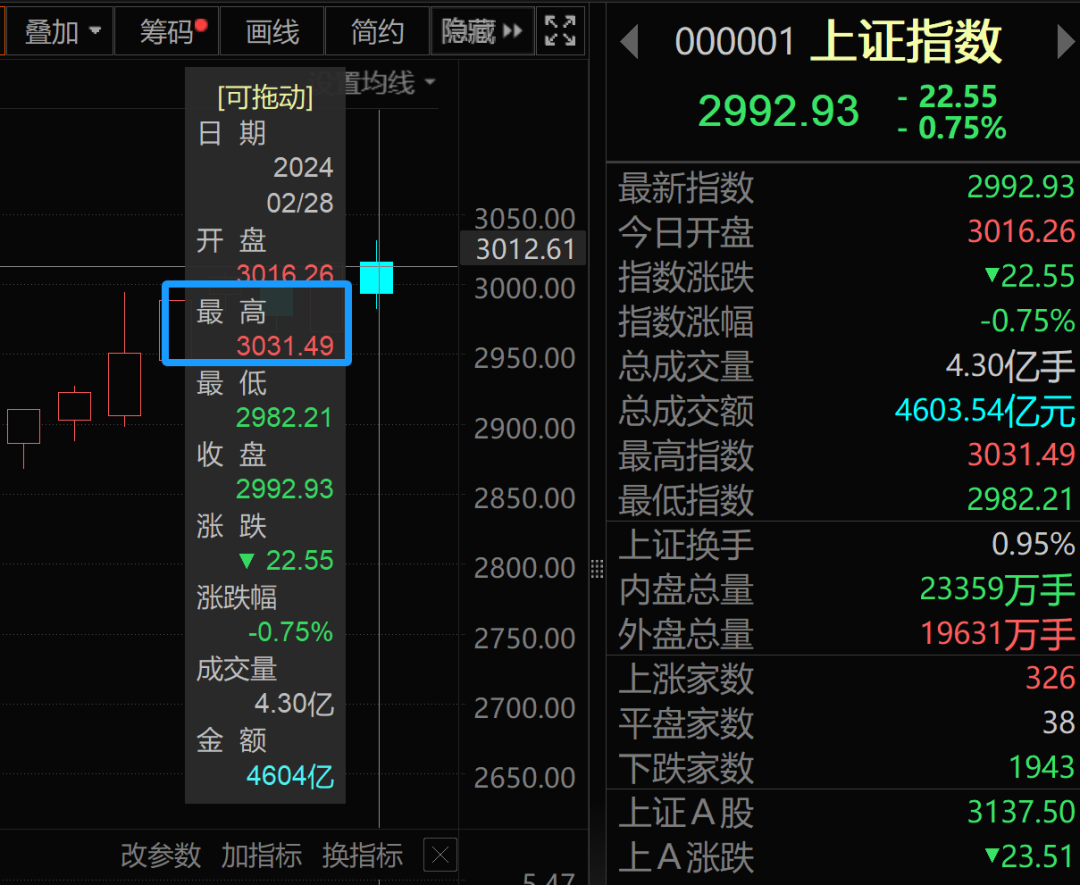This screenshot has width=1080, height=885.
Task: Click 上涨家数 value 326
Action: click(1050, 678)
